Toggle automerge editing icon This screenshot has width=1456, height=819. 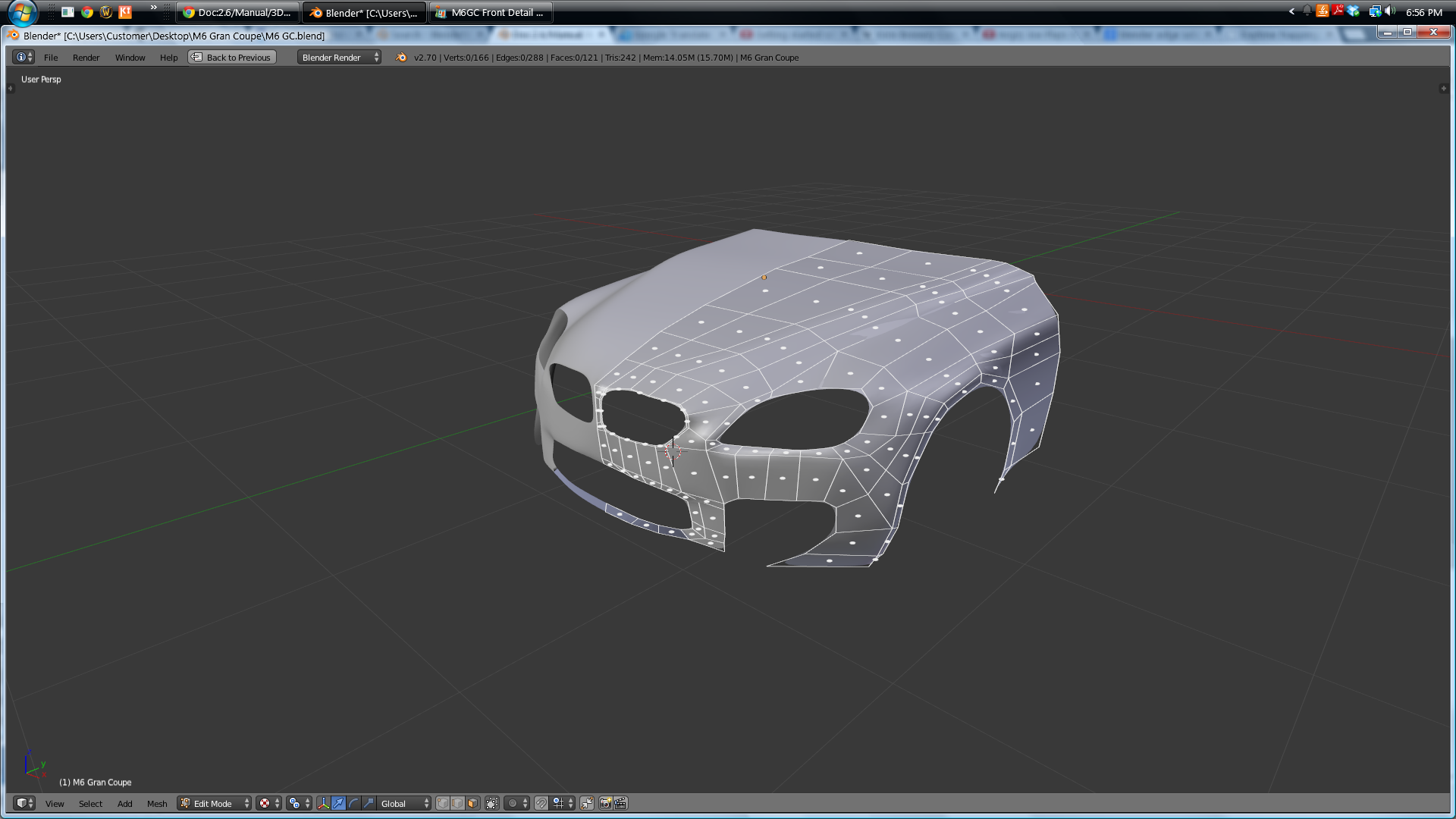click(x=587, y=804)
